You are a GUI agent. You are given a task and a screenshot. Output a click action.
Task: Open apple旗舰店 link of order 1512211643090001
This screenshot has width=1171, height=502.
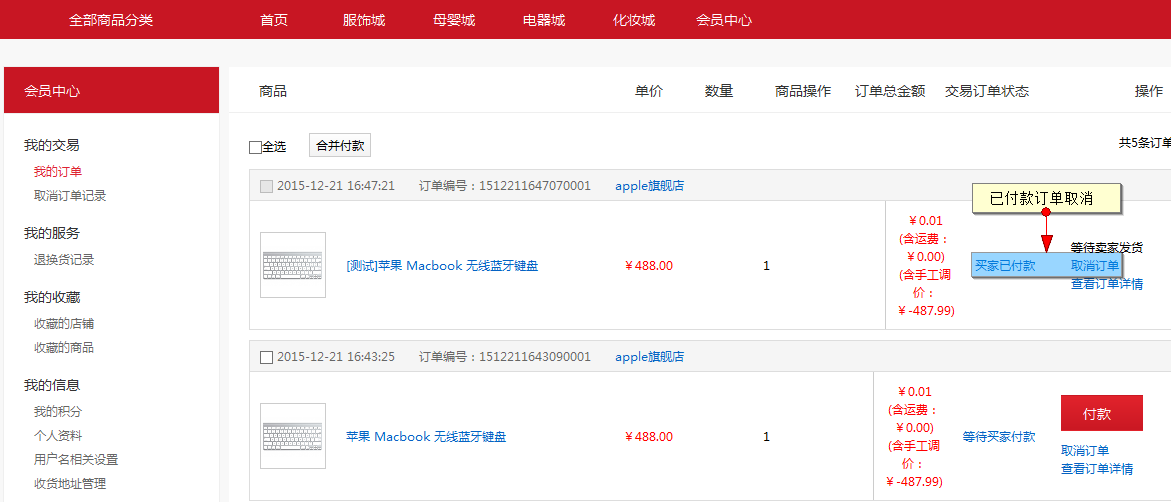pyautogui.click(x=650, y=356)
